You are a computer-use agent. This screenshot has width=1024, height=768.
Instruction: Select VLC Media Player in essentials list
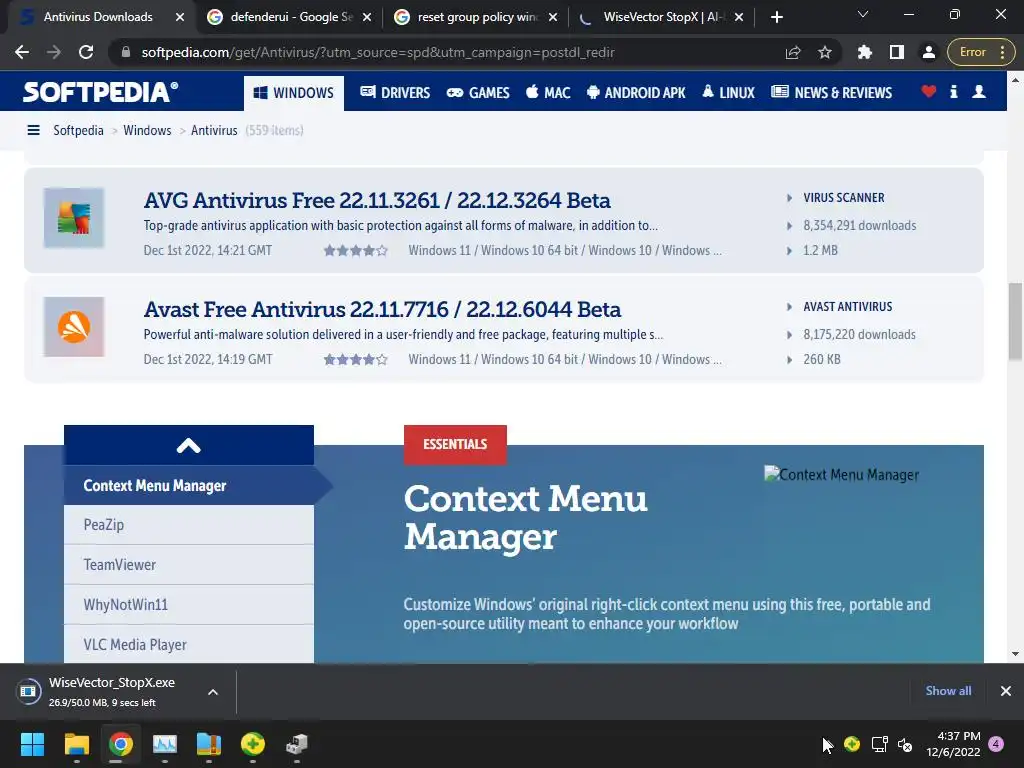click(x=189, y=644)
